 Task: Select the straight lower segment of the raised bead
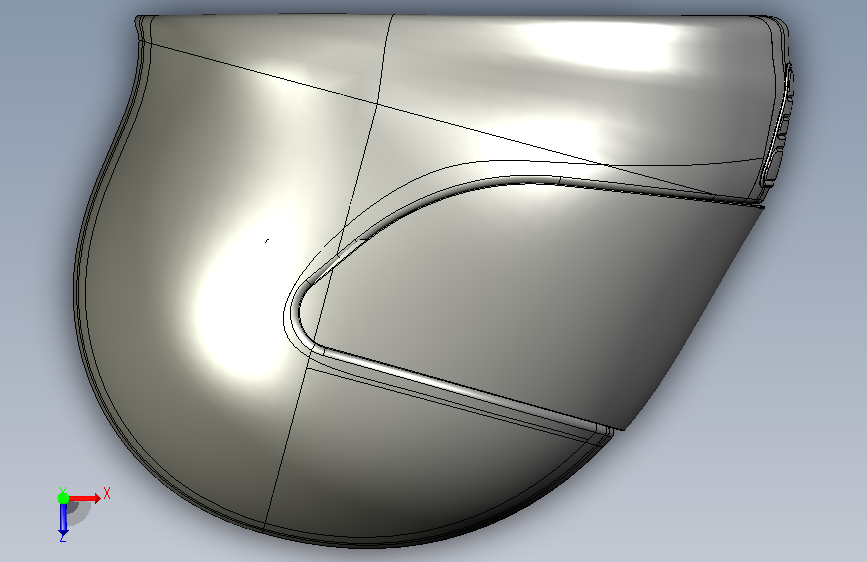click(x=464, y=389)
